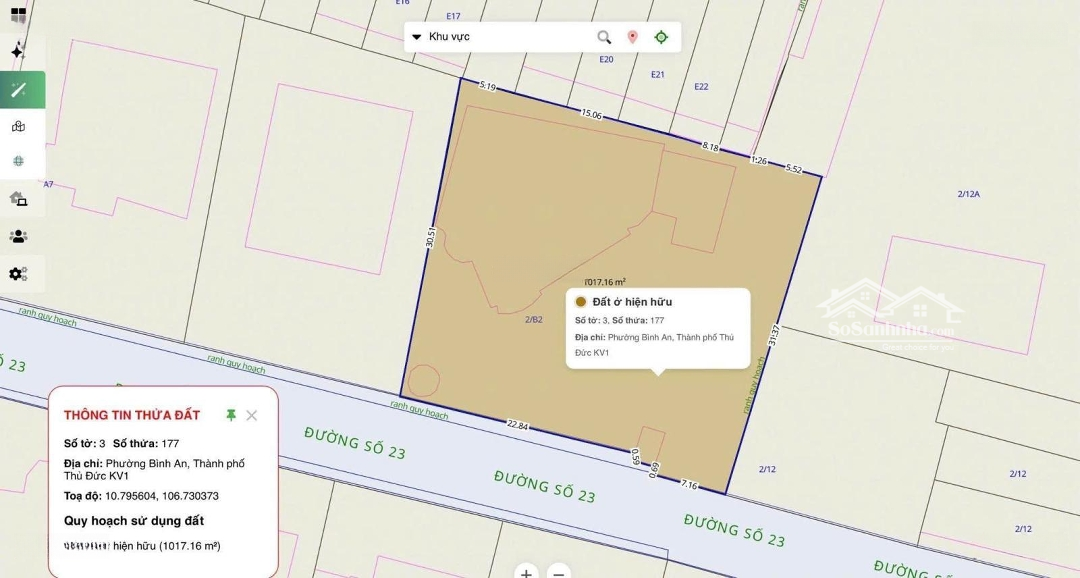Open the house and laptop icon
1080x578 pixels.
(x=18, y=199)
